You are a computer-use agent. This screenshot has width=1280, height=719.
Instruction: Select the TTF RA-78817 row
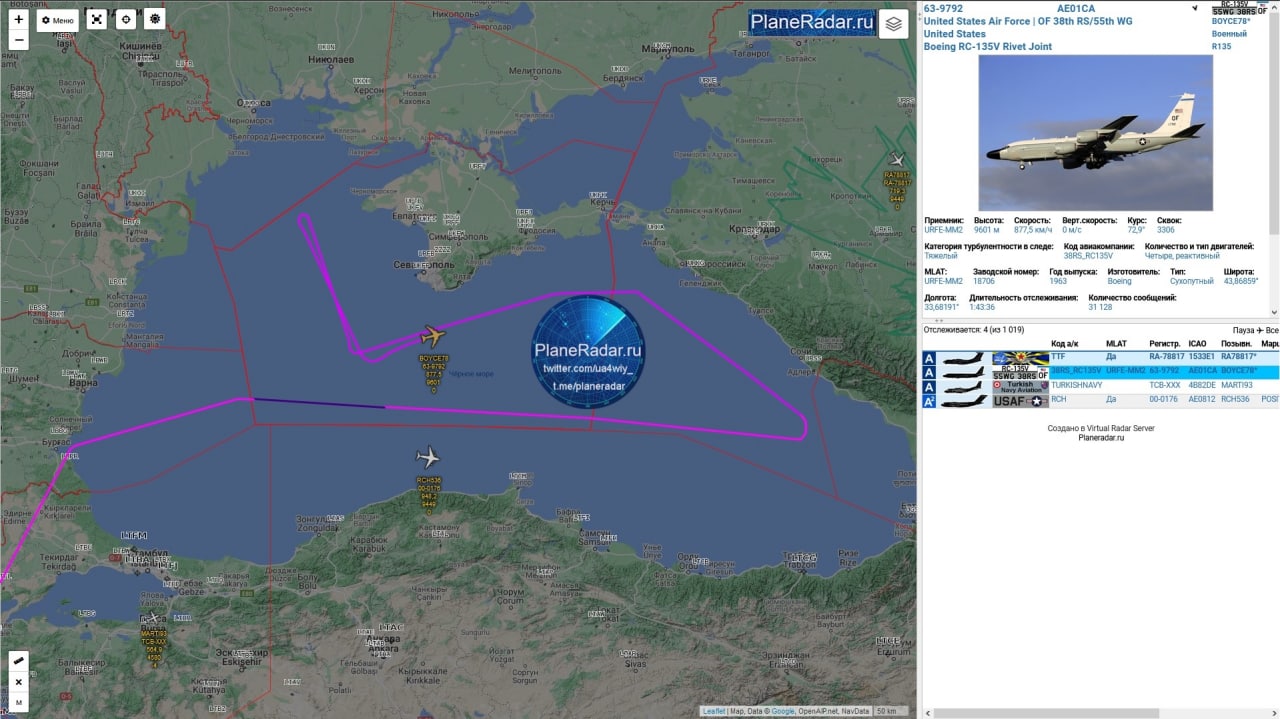tap(1101, 357)
